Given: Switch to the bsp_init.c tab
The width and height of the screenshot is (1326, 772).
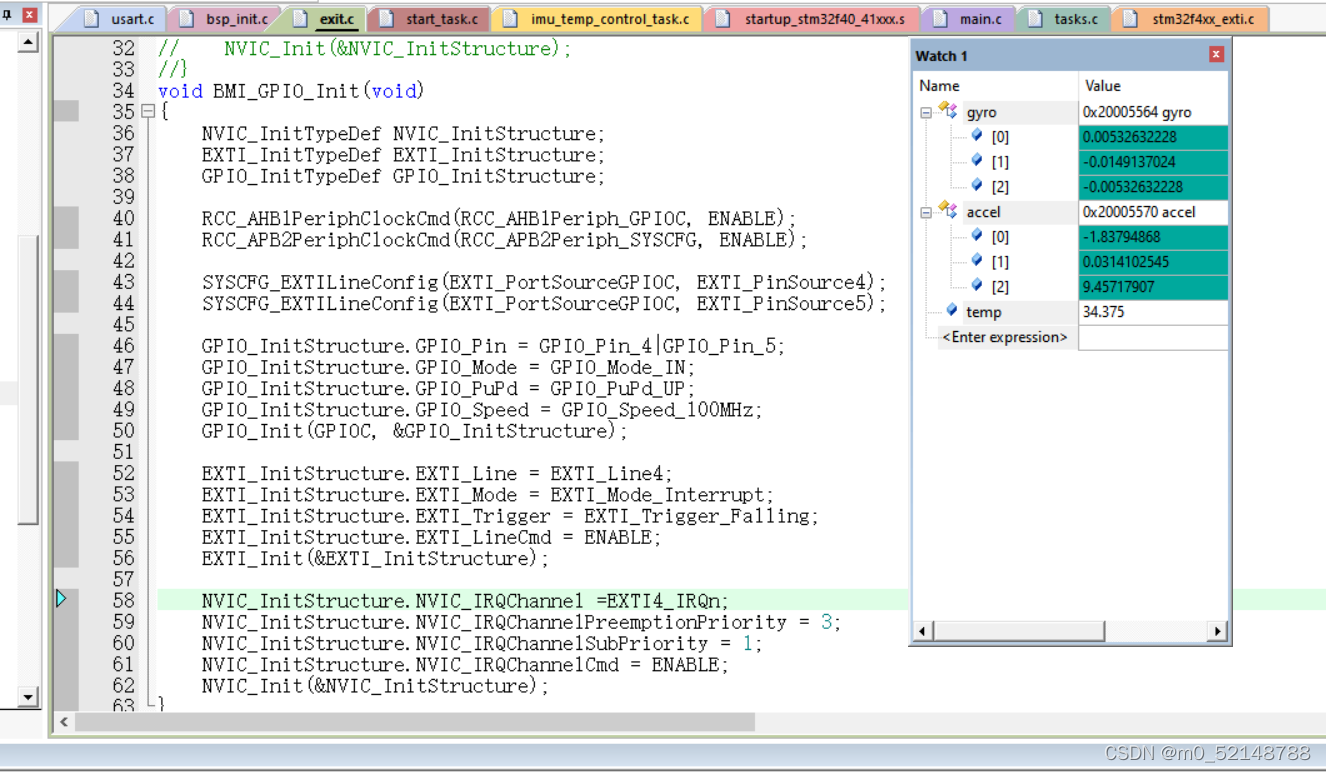Looking at the screenshot, I should [x=226, y=19].
